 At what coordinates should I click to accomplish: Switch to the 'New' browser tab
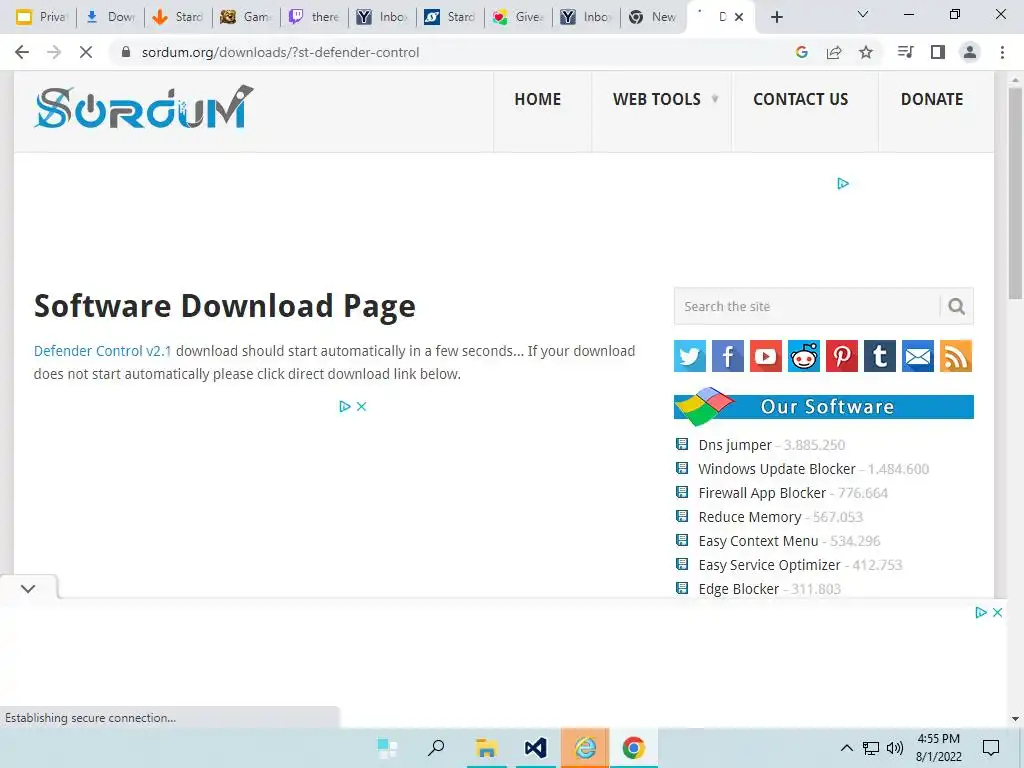point(653,17)
